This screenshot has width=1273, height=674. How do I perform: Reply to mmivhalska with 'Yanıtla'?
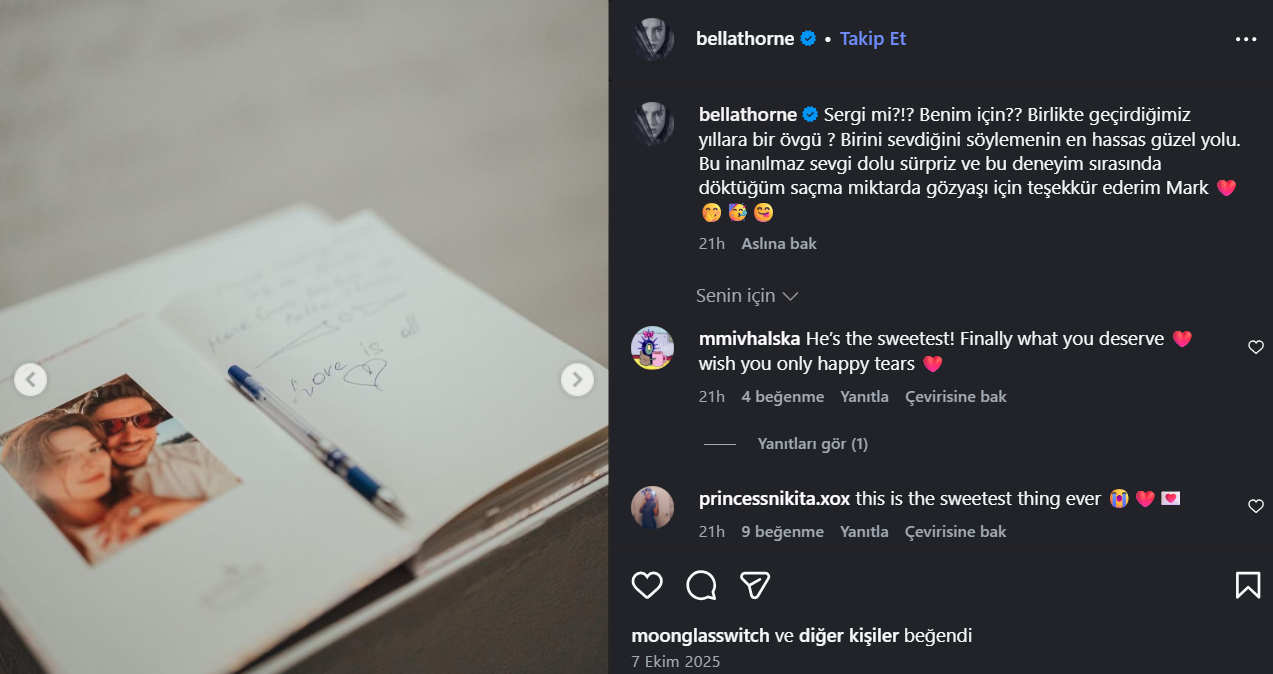[864, 397]
